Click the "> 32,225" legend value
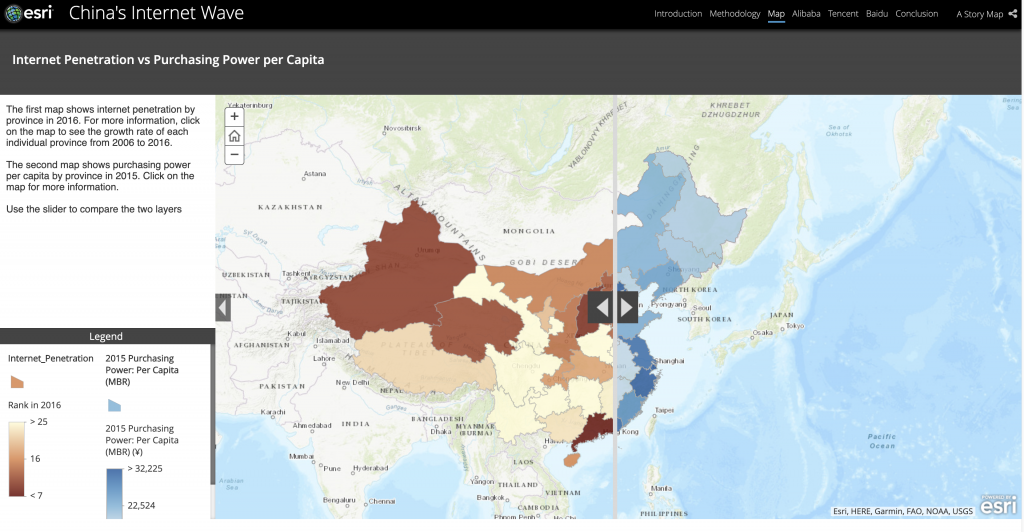The image size is (1024, 532). click(145, 469)
